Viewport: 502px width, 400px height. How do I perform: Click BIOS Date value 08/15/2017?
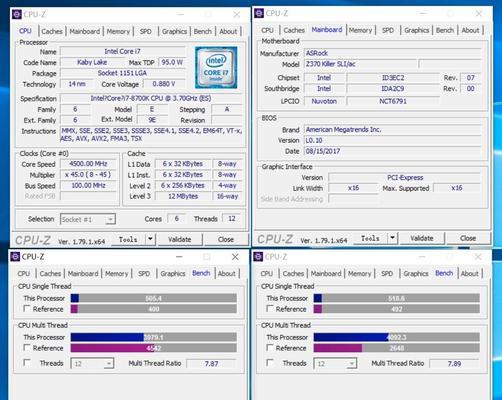point(393,151)
